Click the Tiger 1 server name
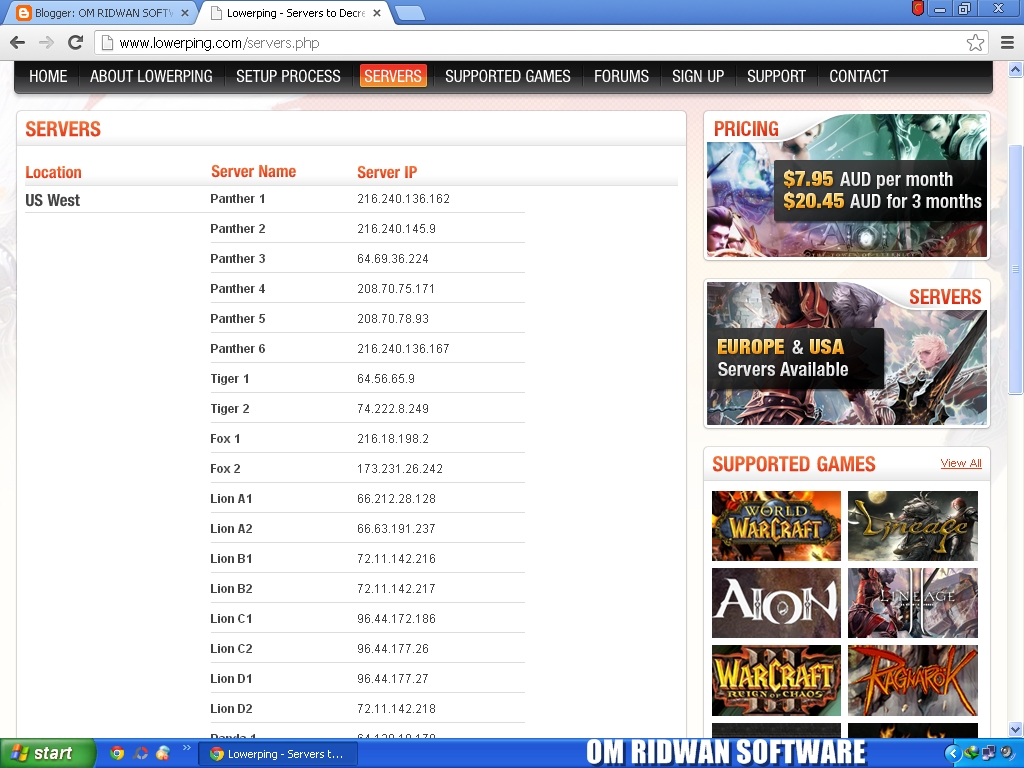This screenshot has height=768, width=1024. 229,379
